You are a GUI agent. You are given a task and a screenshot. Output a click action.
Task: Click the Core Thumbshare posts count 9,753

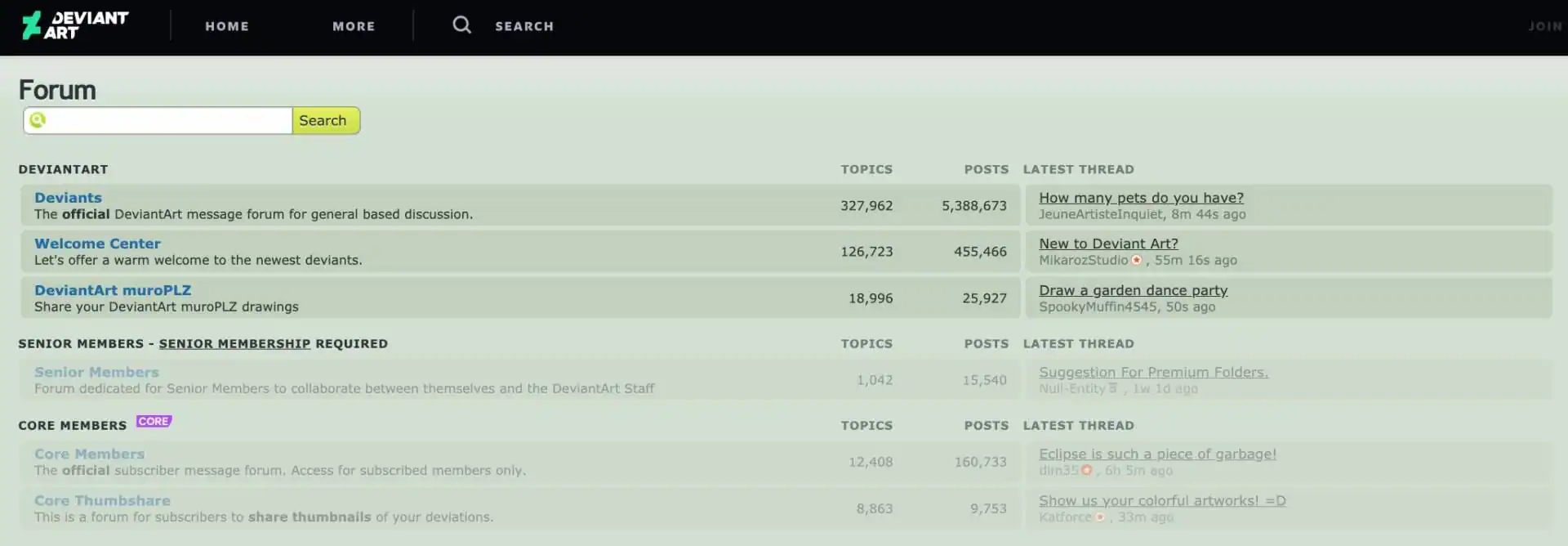pos(988,508)
